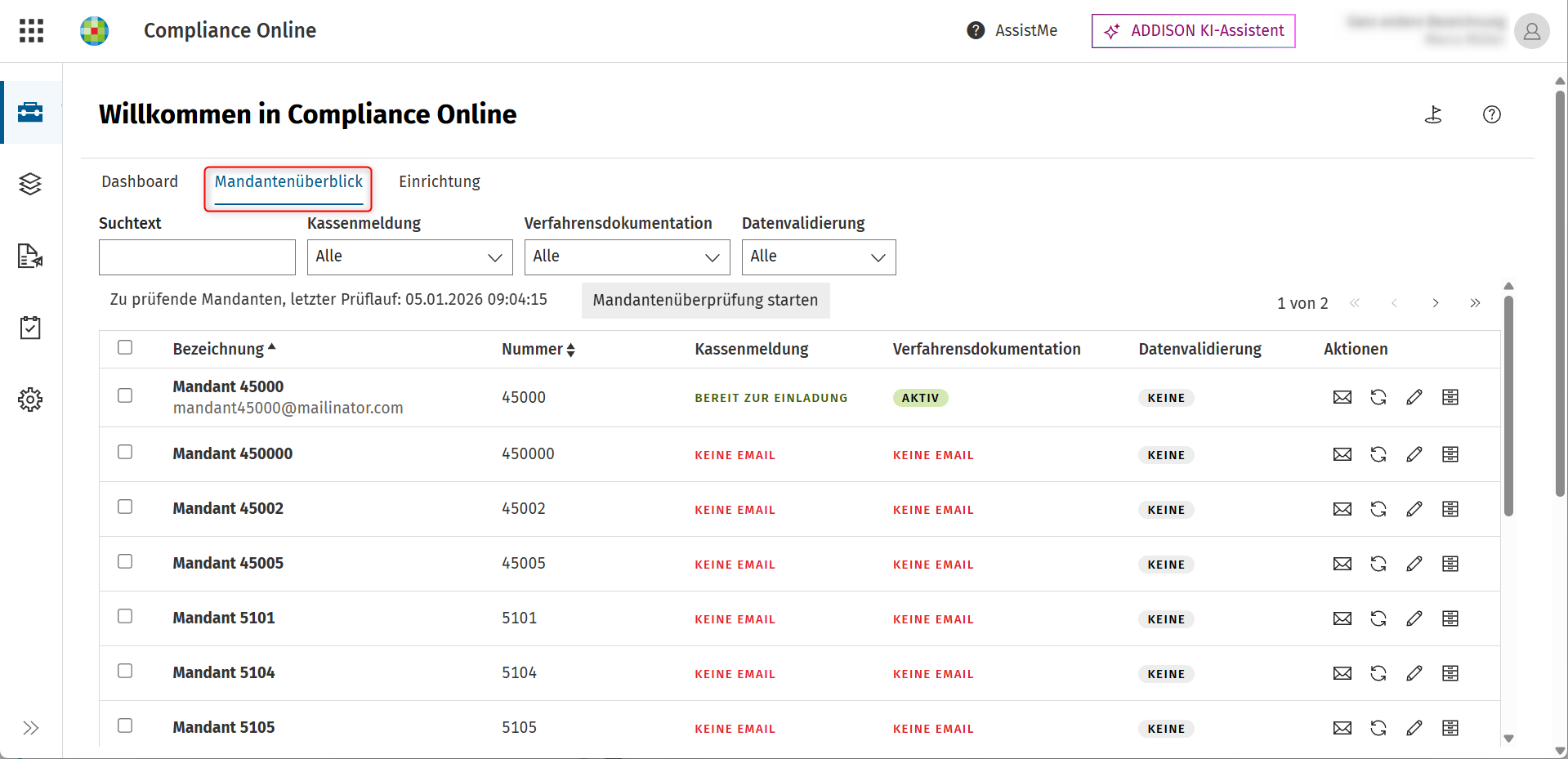Refresh Mandant 450000 check
This screenshot has width=1568, height=759.
tap(1378, 454)
